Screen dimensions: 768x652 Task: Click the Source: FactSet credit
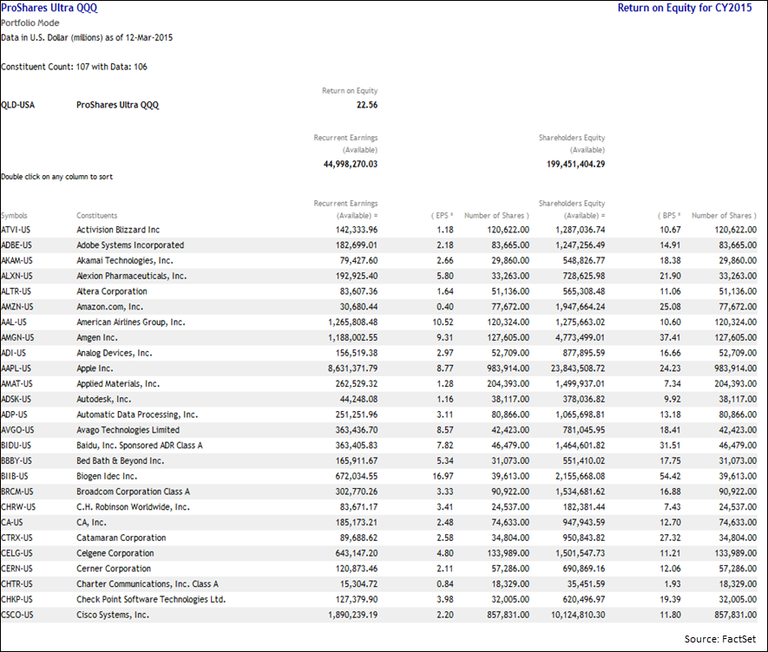pos(720,639)
